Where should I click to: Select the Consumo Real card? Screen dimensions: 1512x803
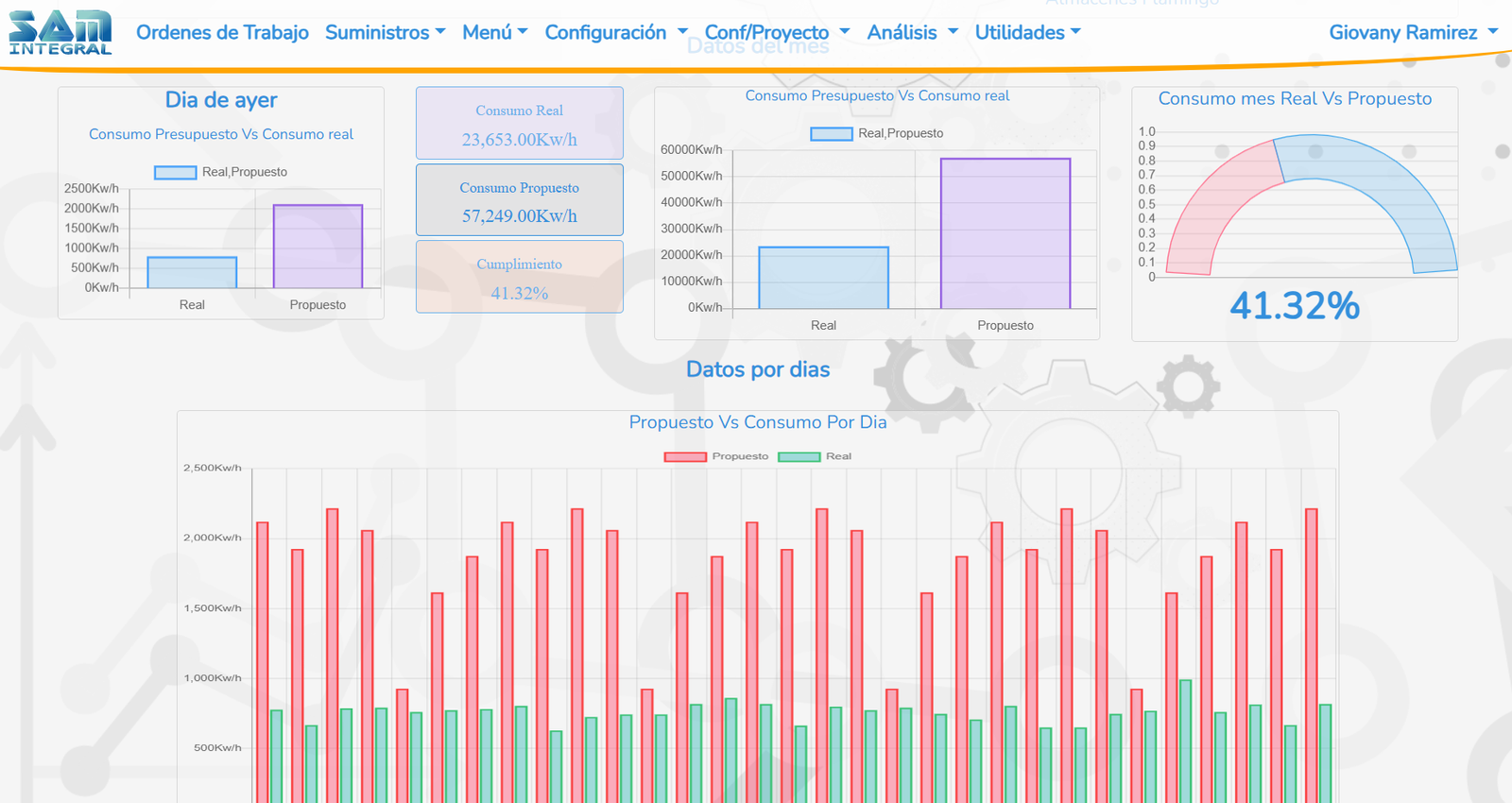519,124
